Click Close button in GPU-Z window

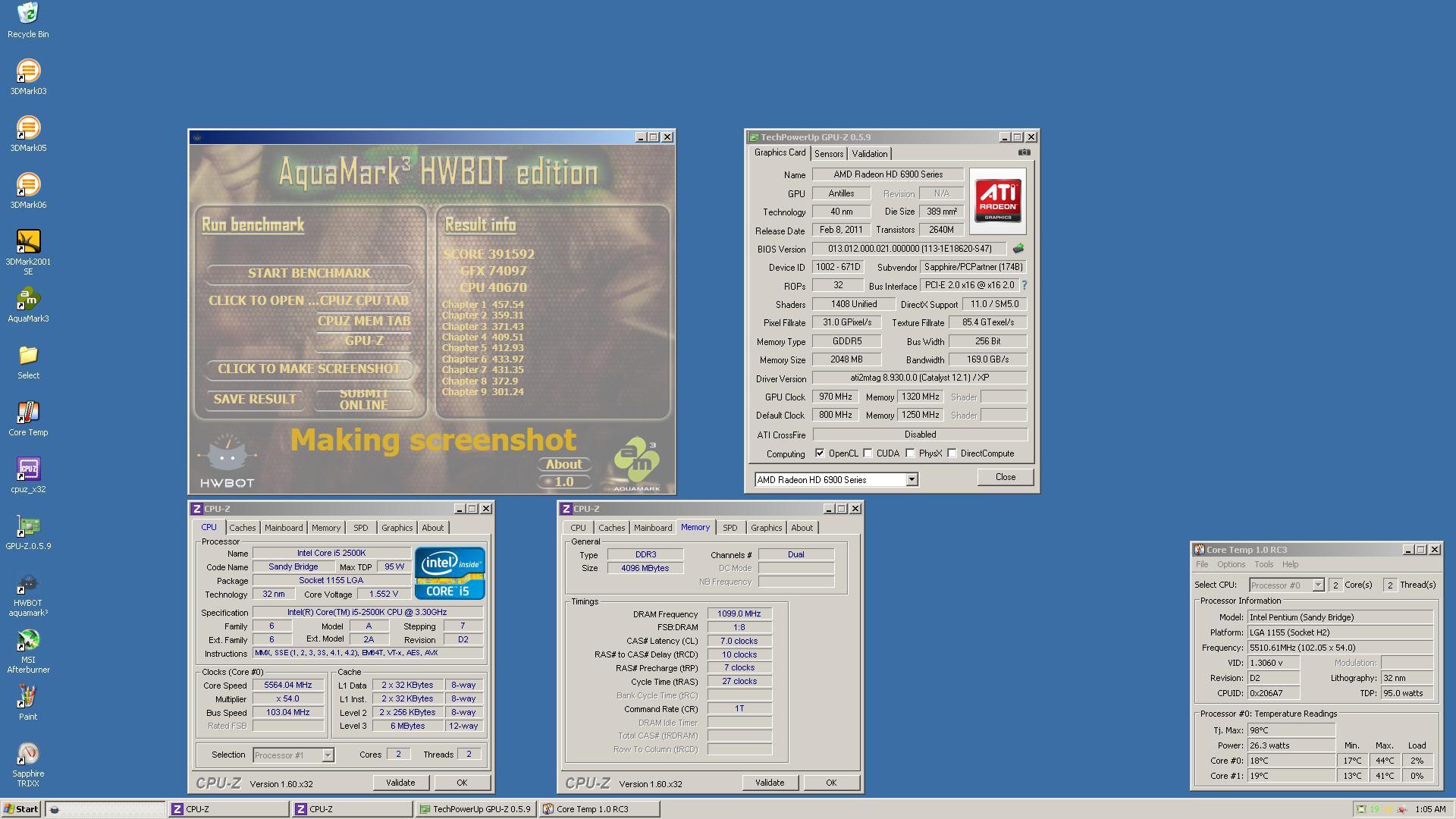click(1005, 478)
